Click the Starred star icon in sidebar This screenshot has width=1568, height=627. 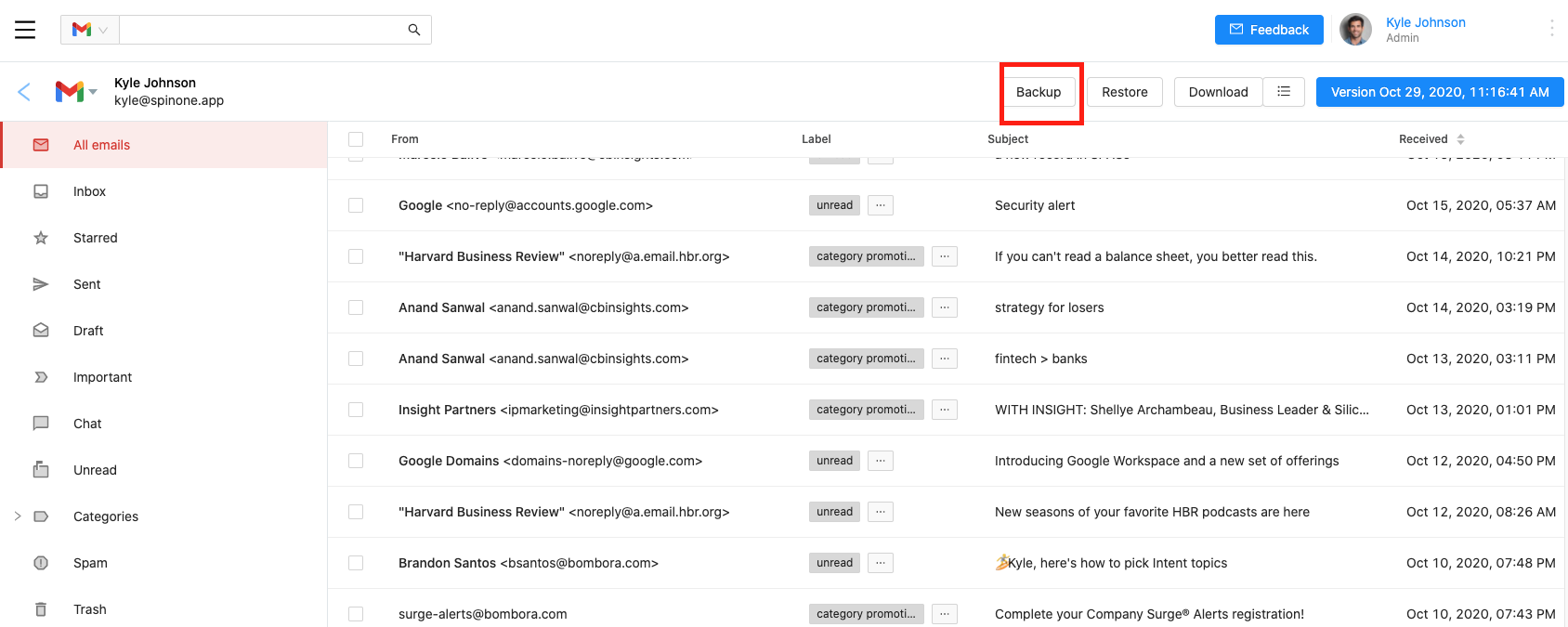click(x=41, y=238)
